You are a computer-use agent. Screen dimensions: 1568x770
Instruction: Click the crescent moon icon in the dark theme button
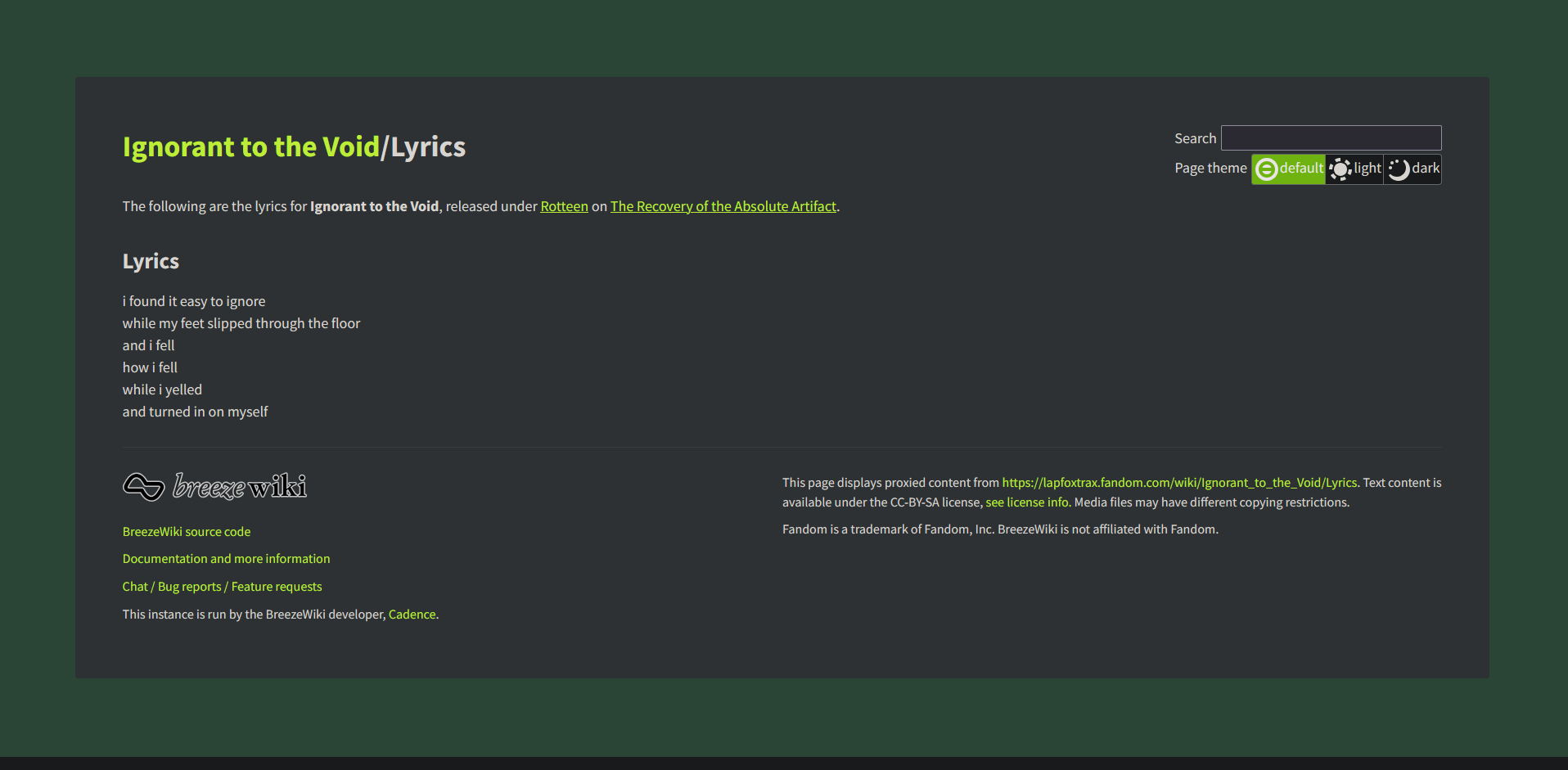click(x=1399, y=169)
